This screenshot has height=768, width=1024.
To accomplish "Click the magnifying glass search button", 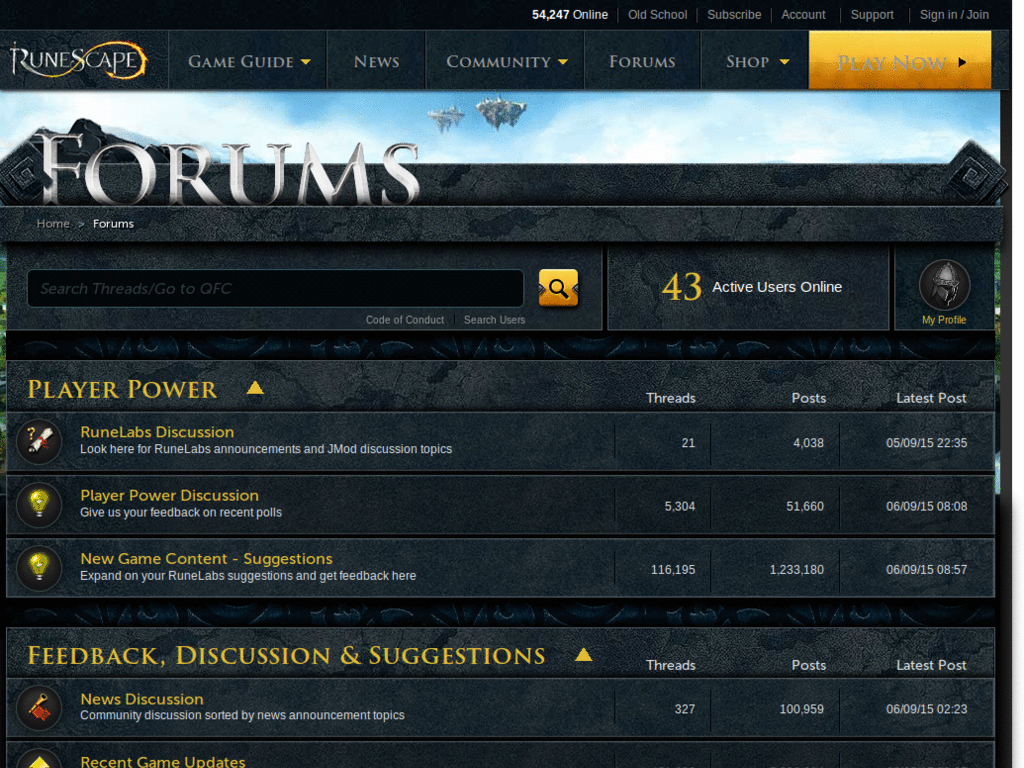I will point(558,288).
